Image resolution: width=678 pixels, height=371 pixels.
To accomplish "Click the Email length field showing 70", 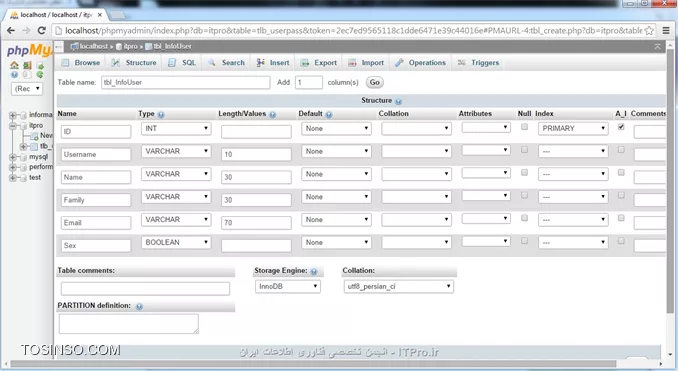I will point(256,223).
